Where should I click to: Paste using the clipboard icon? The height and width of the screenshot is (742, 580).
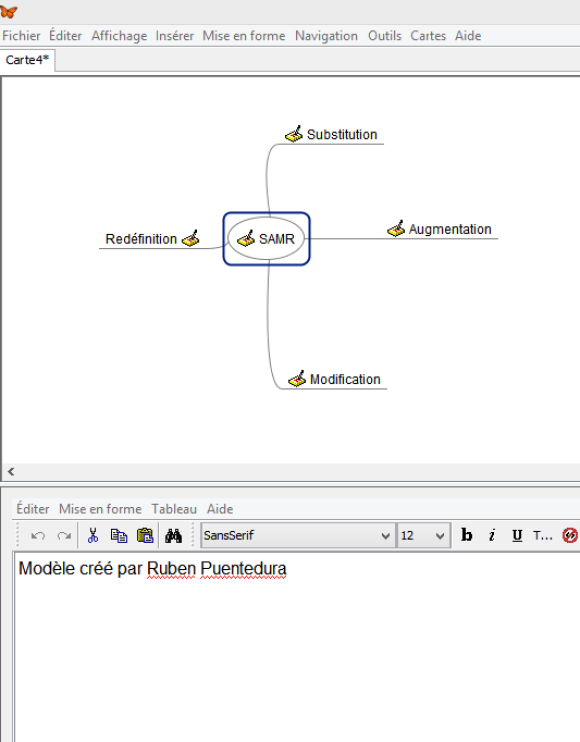[x=145, y=536]
